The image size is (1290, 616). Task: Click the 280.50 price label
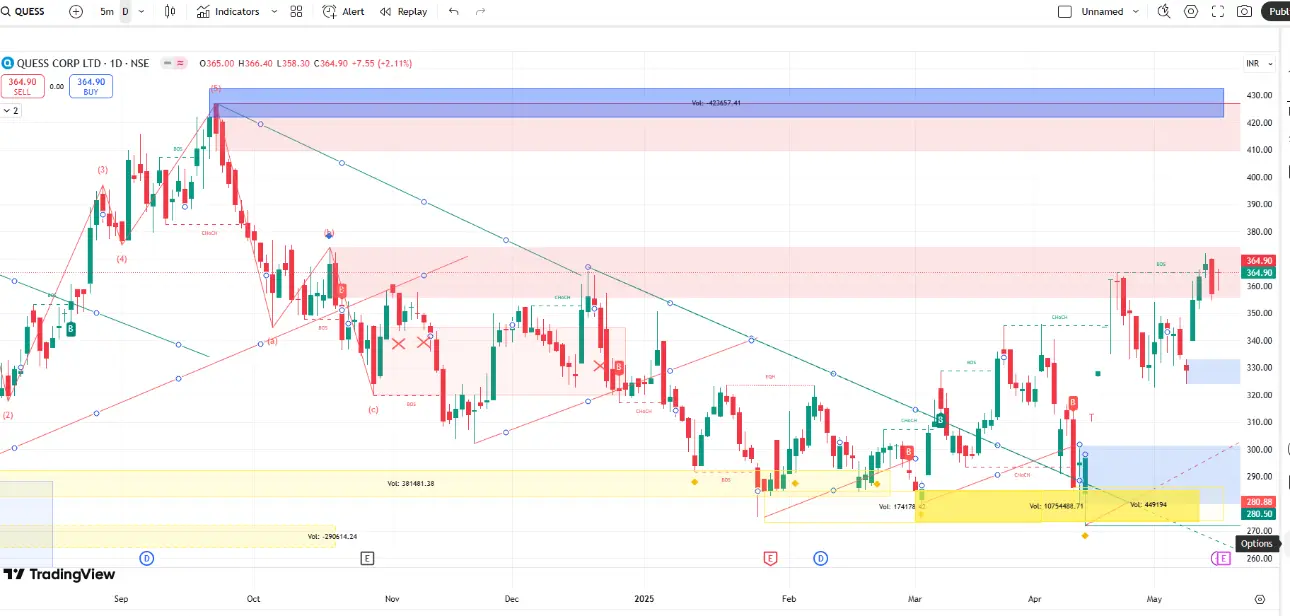pos(1257,514)
